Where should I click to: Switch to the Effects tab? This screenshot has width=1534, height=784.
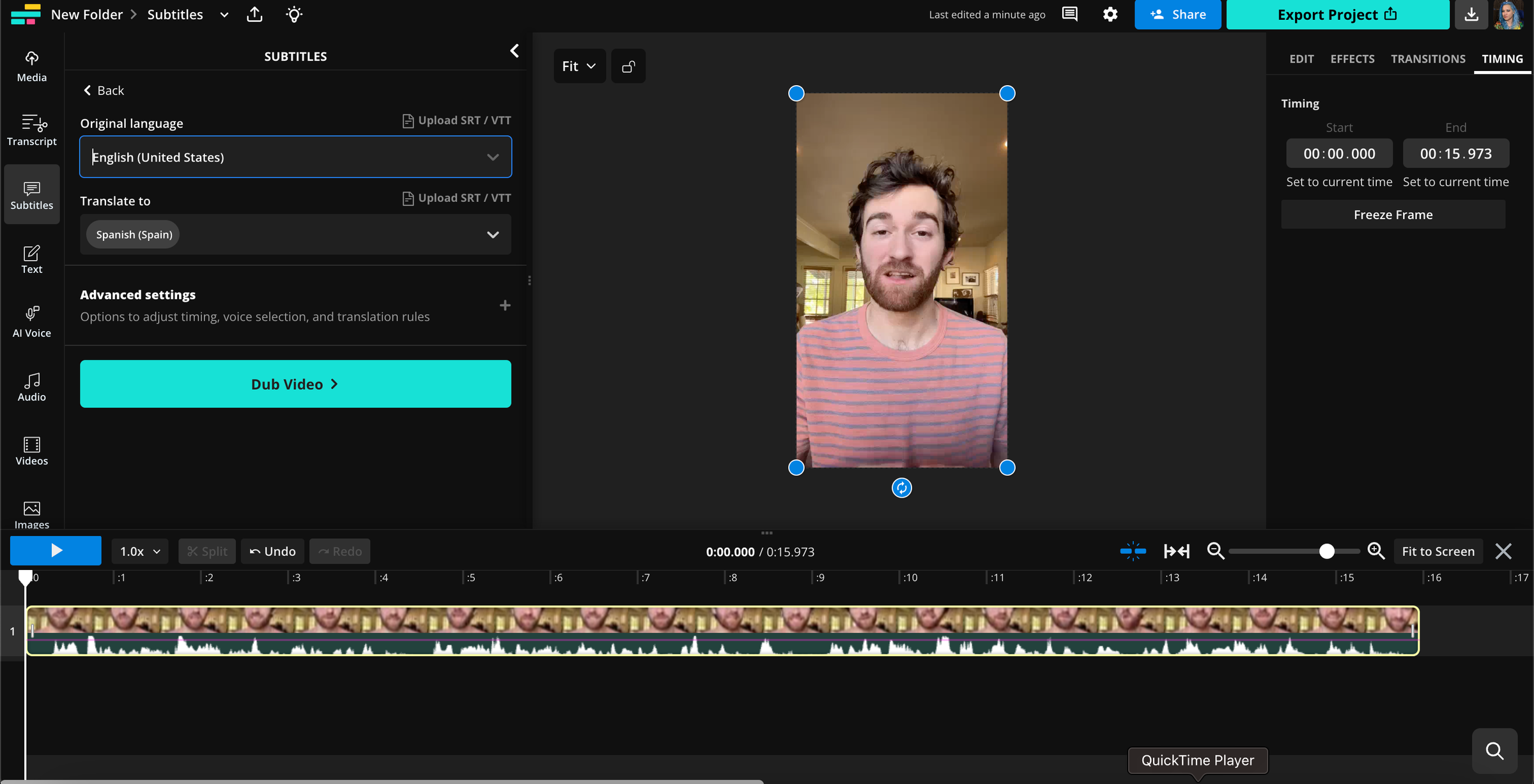click(1352, 59)
